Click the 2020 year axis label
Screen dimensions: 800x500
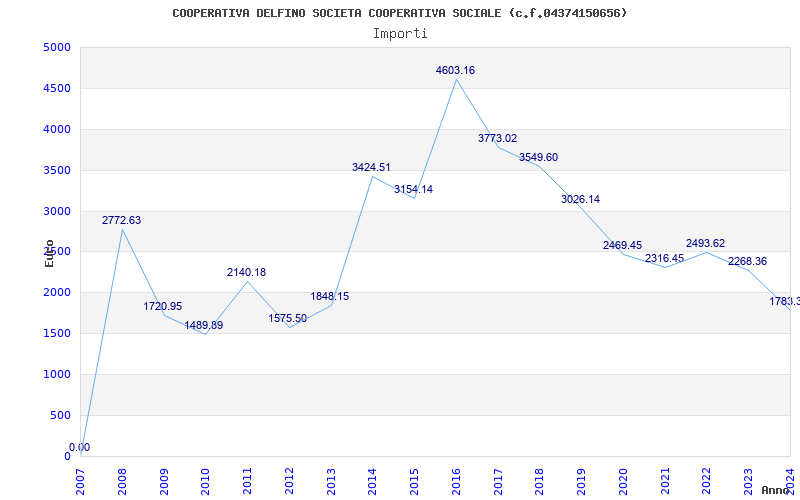[623, 482]
